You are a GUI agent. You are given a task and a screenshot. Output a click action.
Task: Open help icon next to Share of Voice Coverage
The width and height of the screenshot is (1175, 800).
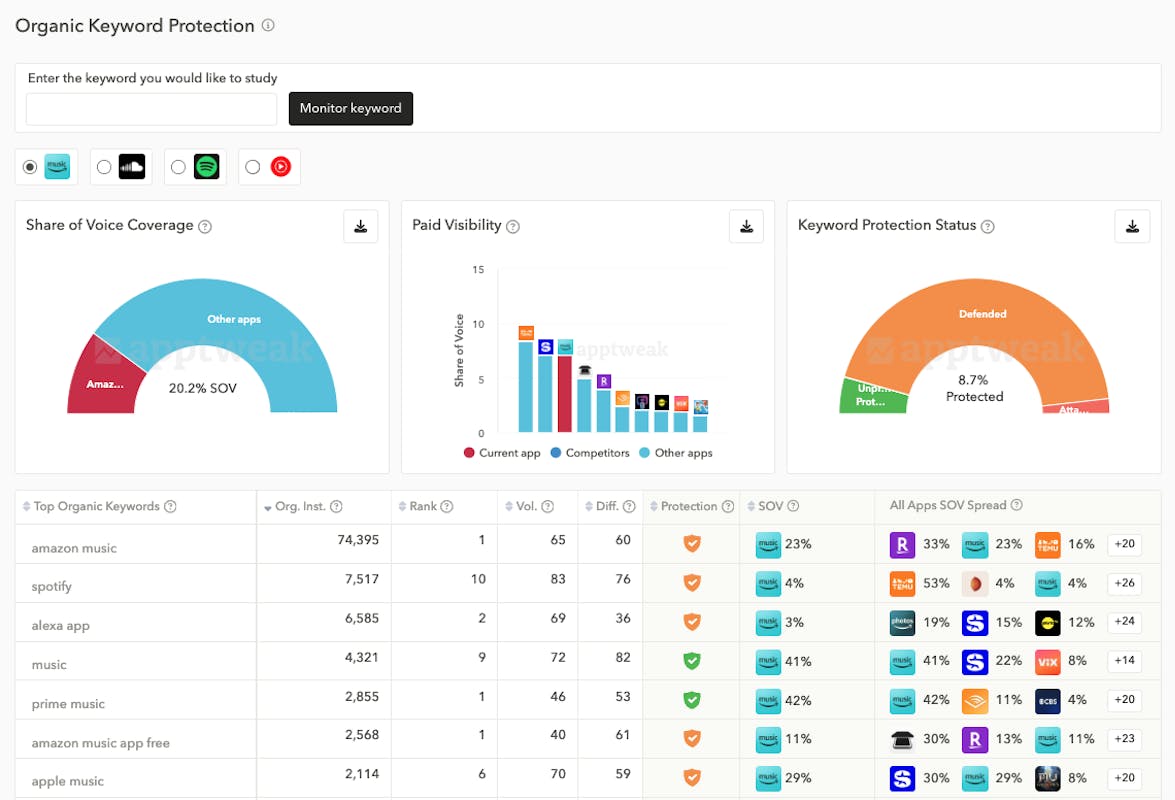[205, 227]
